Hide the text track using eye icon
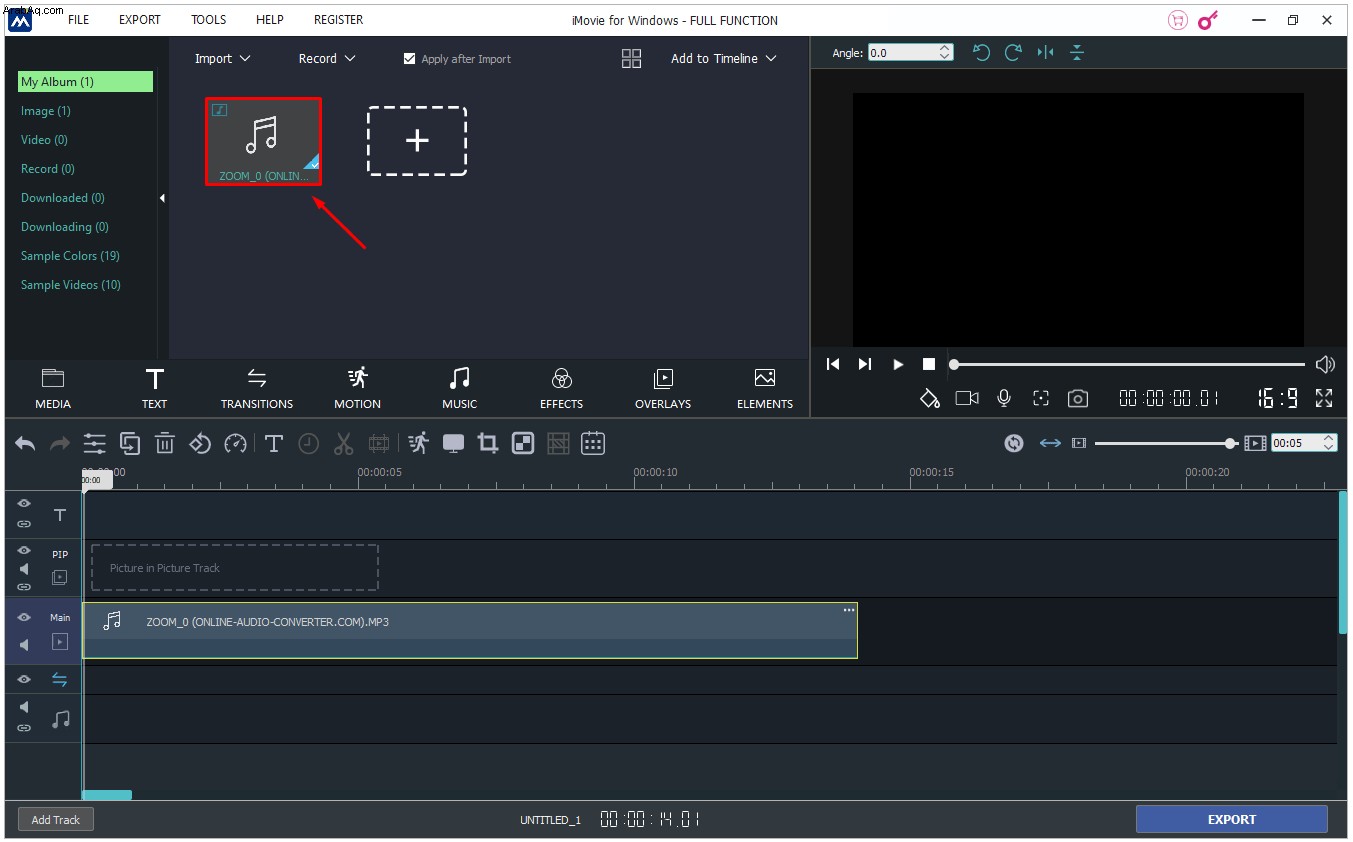The width and height of the screenshot is (1353, 842). pos(24,504)
